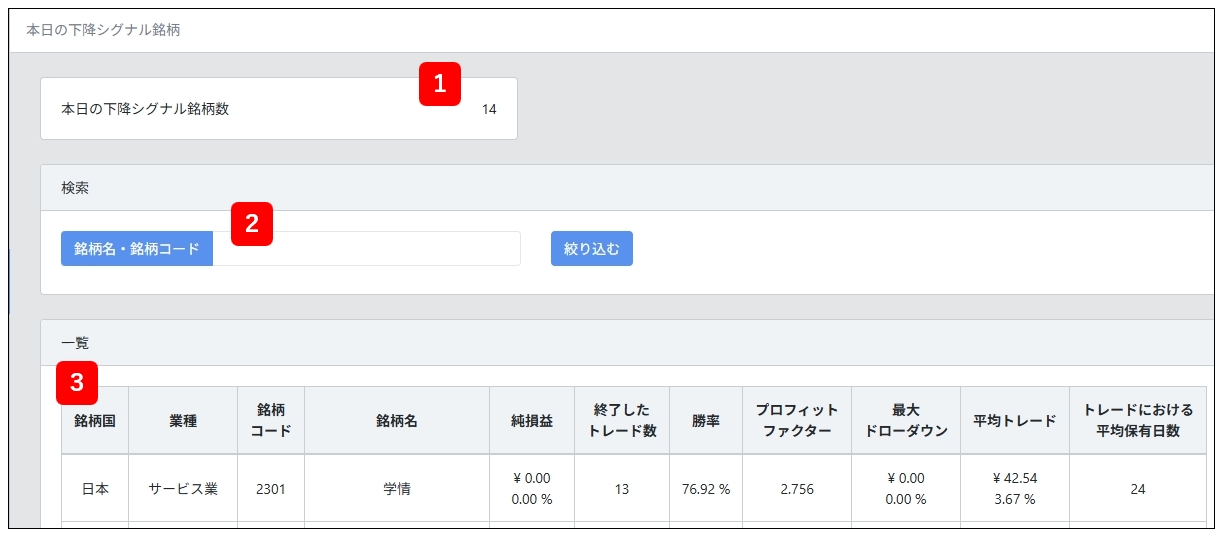Select the 平均トレード column header
Screen dimensions: 1223x536
[1014, 421]
